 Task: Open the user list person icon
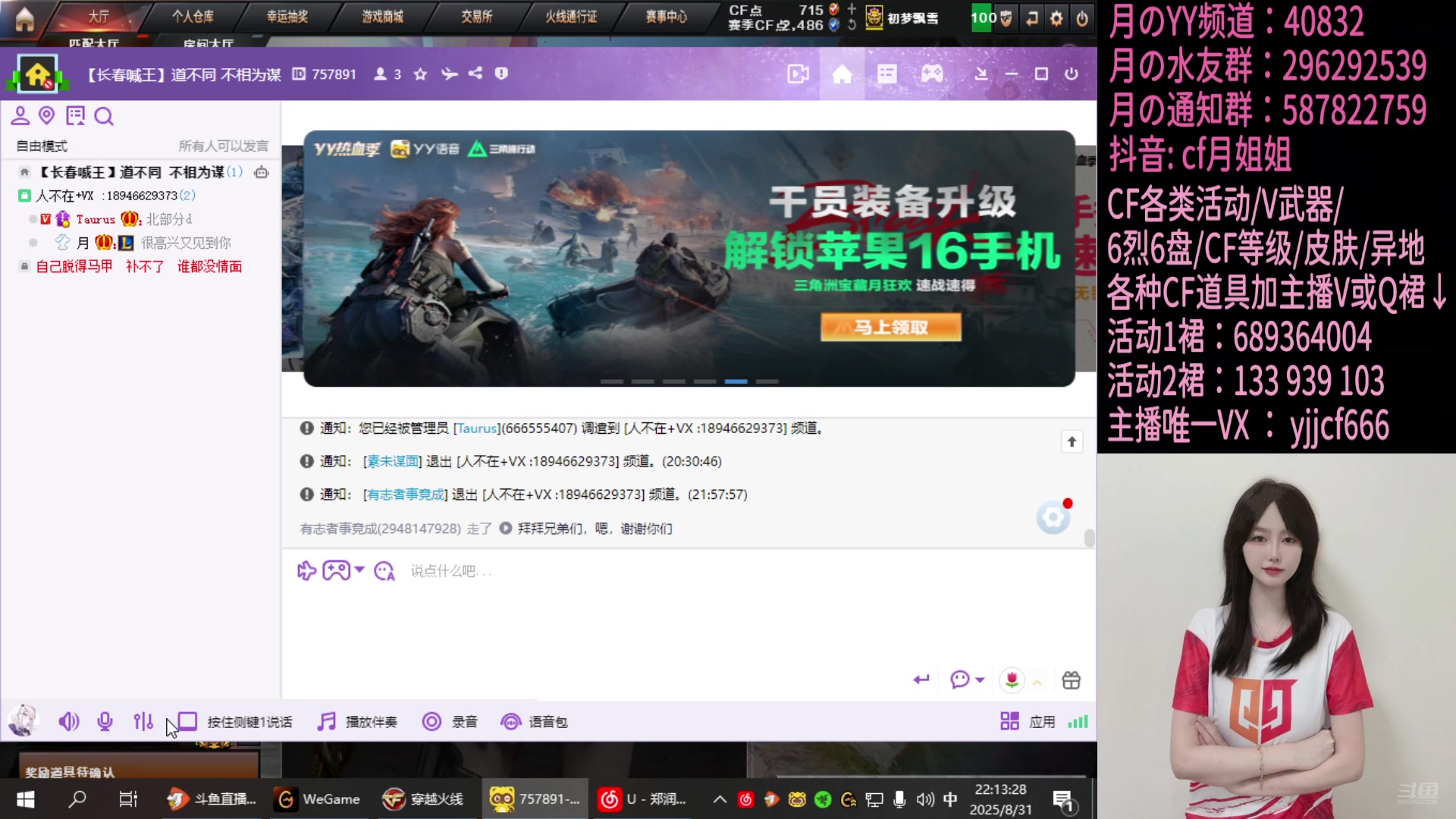(x=20, y=115)
